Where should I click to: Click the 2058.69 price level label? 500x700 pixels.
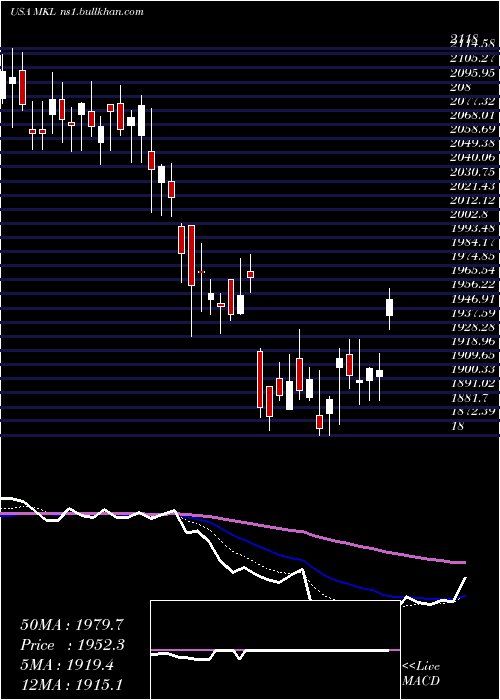[473, 129]
